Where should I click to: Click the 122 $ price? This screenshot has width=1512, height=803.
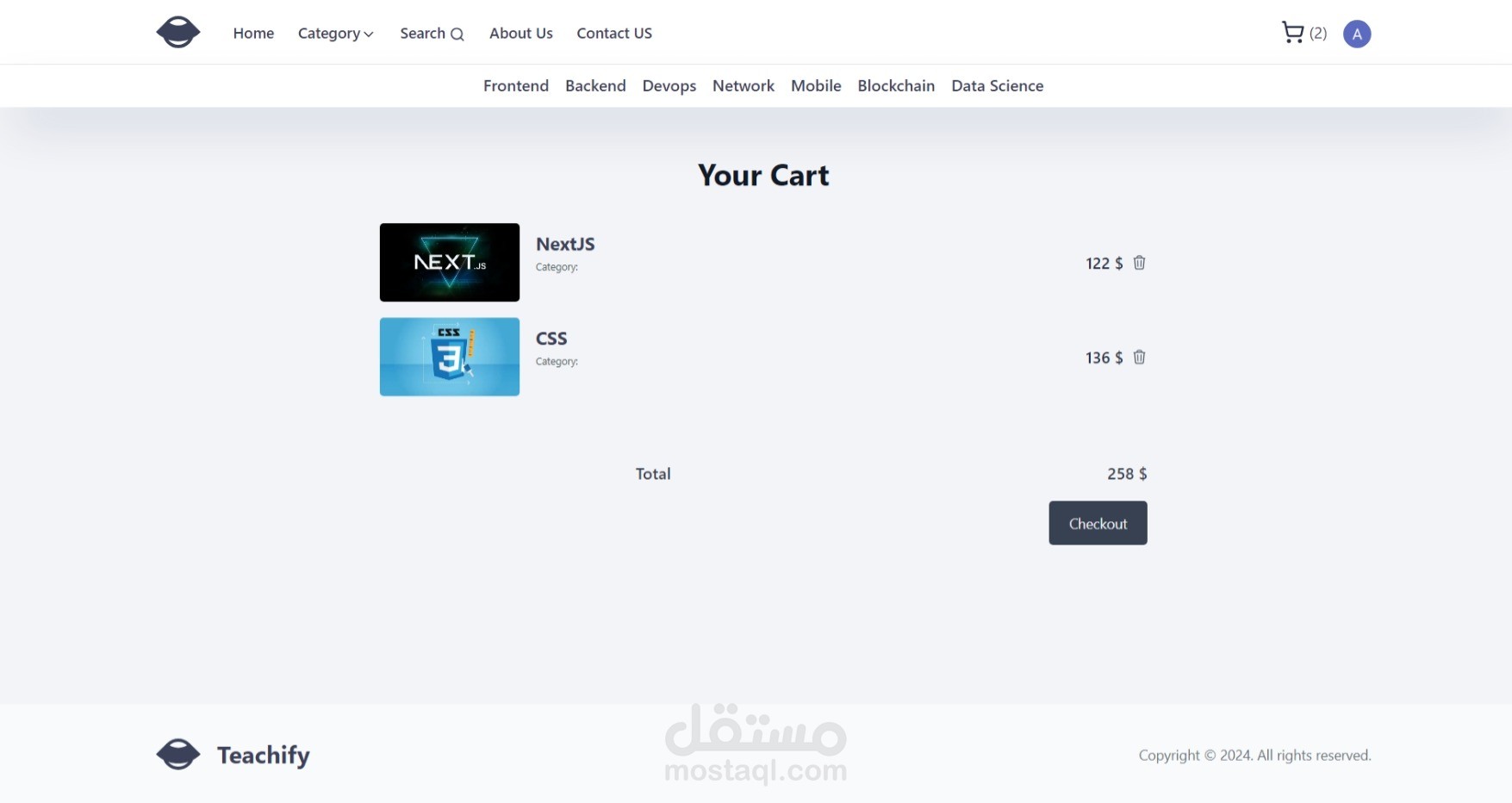coord(1104,263)
